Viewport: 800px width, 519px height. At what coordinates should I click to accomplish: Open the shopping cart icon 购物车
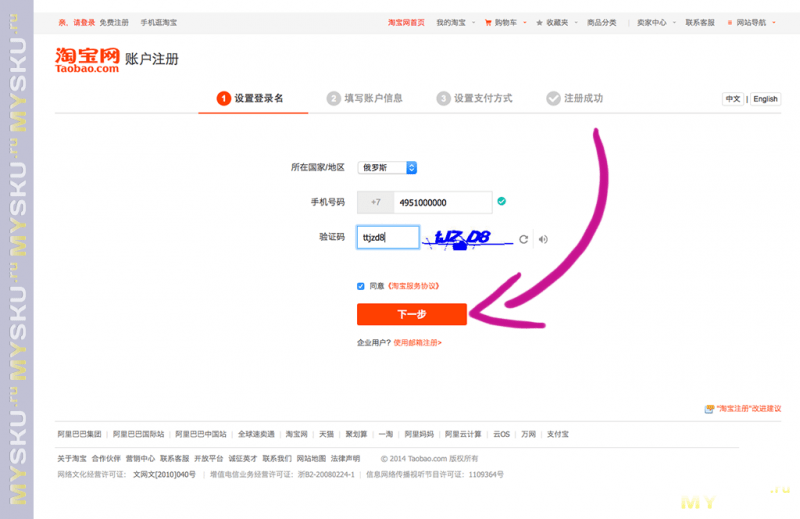pyautogui.click(x=488, y=22)
